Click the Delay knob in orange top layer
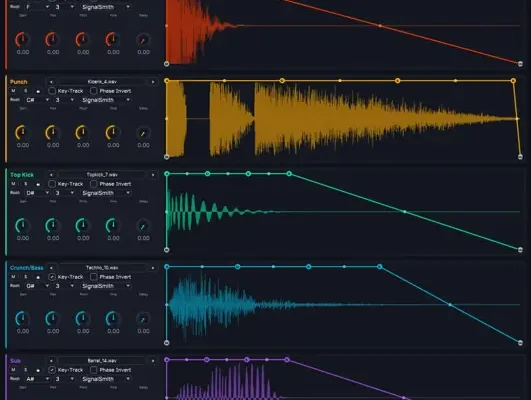The height and width of the screenshot is (400, 531). pyautogui.click(x=143, y=40)
